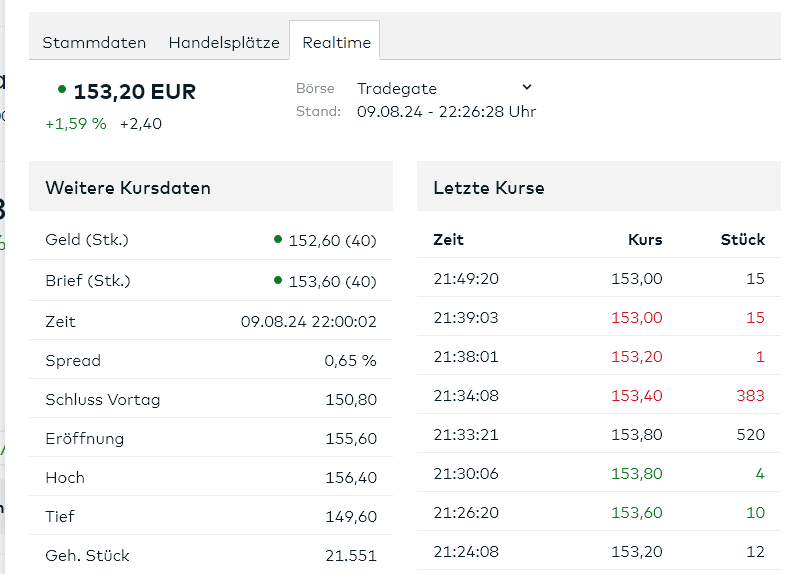
Task: Click the Zeit column header
Action: click(448, 240)
